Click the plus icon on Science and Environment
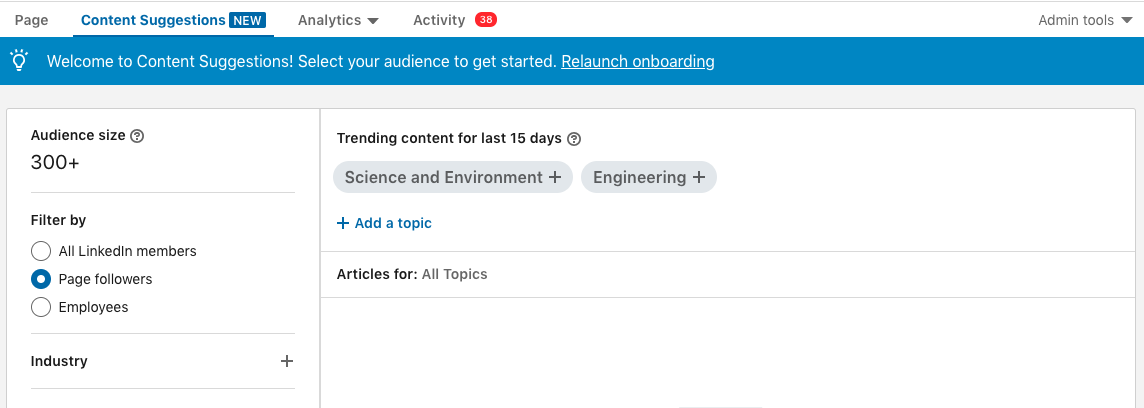This screenshot has height=408, width=1144. point(554,177)
